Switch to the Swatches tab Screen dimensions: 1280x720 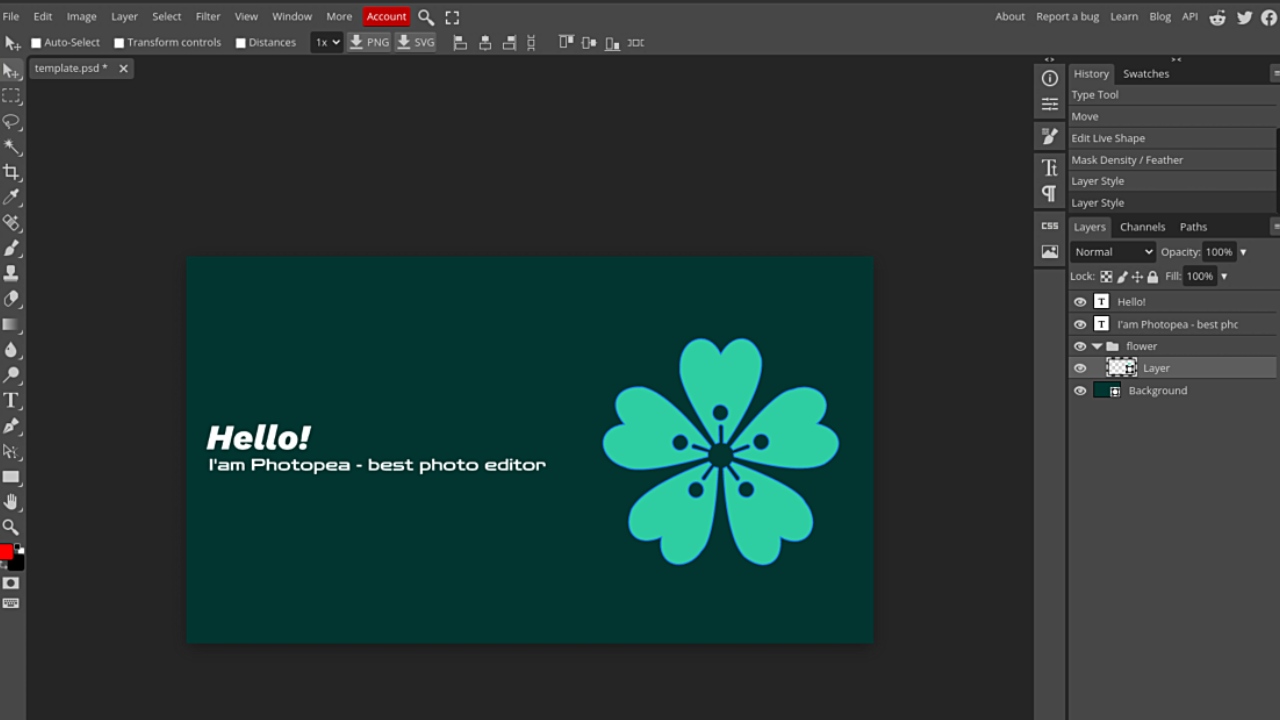pyautogui.click(x=1146, y=73)
